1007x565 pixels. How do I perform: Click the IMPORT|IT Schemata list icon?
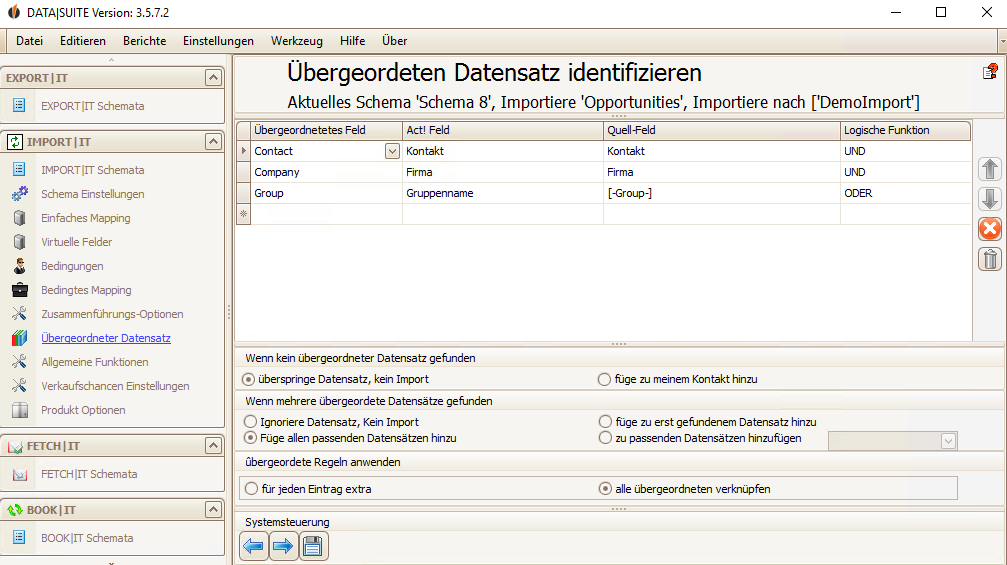click(x=19, y=169)
